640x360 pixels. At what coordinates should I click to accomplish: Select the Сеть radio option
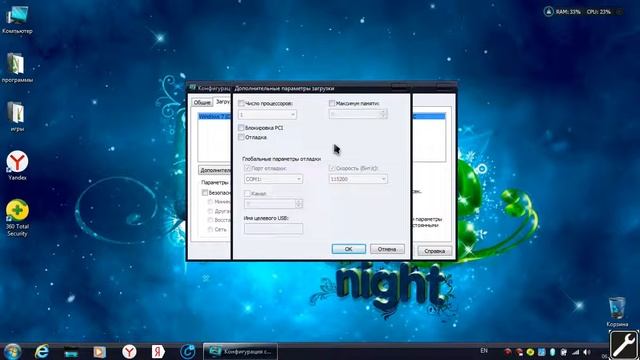pyautogui.click(x=211, y=229)
